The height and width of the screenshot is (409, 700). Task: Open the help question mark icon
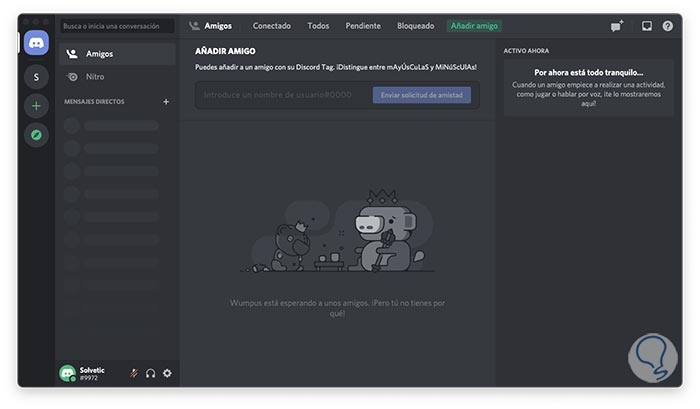tap(668, 26)
